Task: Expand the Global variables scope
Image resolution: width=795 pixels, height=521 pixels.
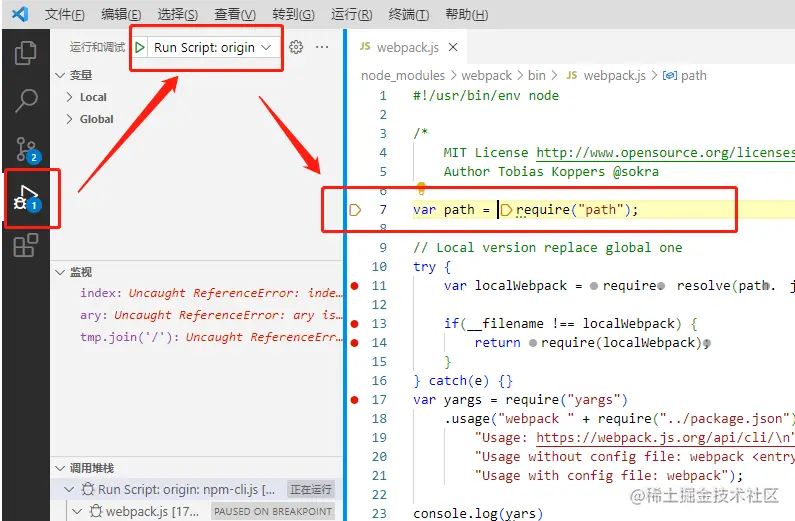Action: [x=69, y=119]
